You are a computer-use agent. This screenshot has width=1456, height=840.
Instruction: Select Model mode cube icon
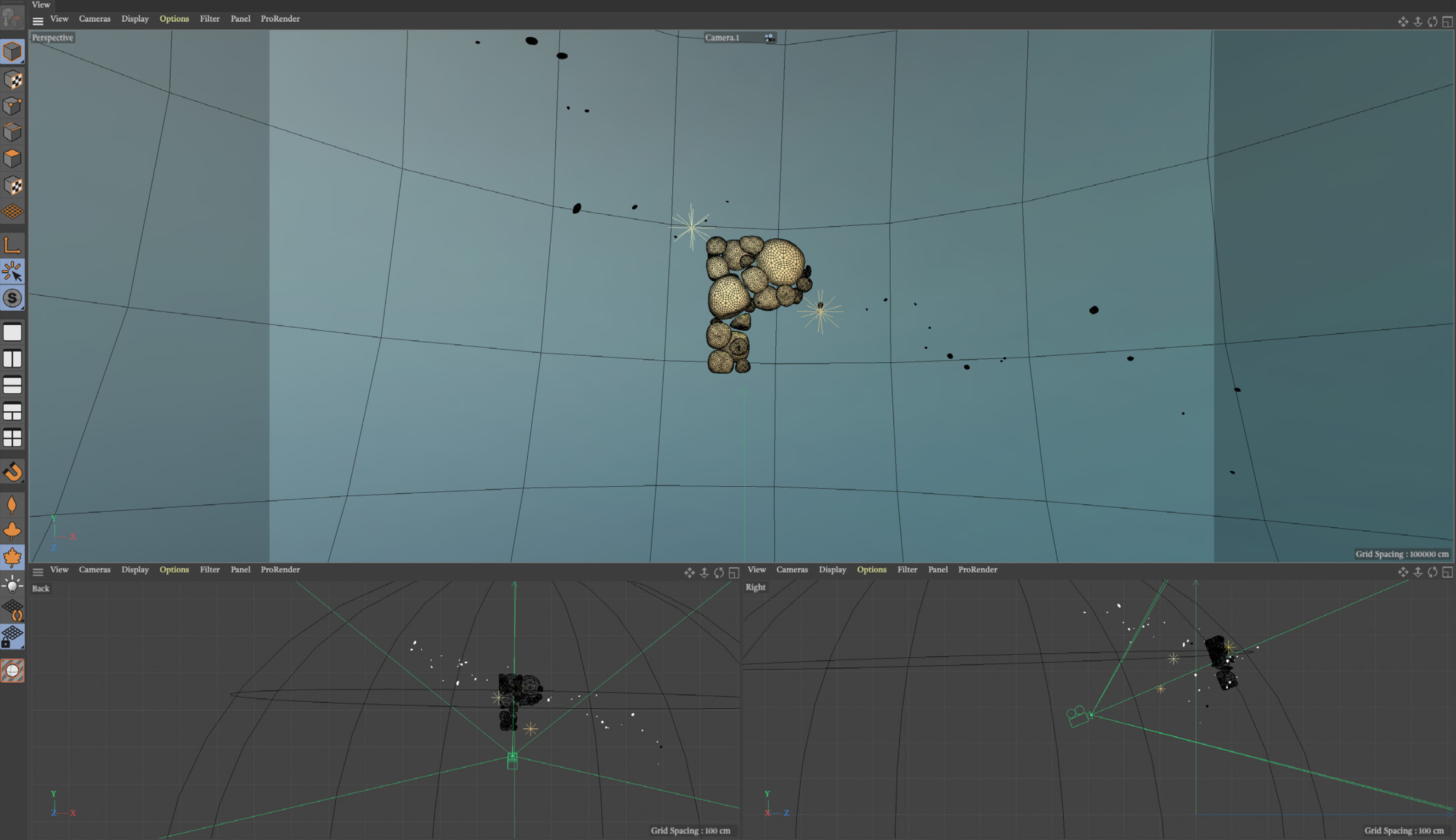pos(12,51)
